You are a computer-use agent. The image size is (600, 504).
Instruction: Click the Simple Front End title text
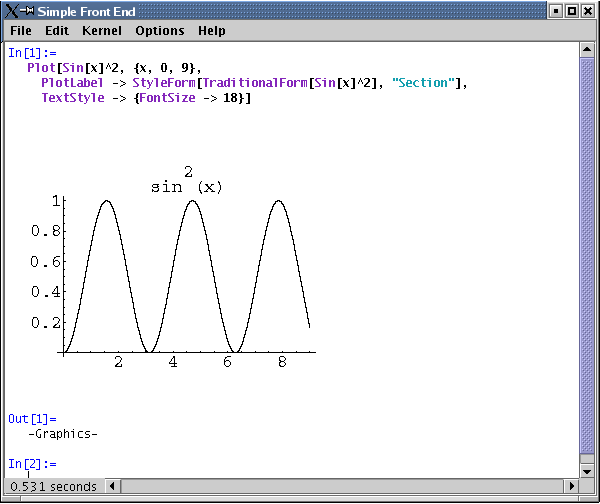pyautogui.click(x=86, y=11)
